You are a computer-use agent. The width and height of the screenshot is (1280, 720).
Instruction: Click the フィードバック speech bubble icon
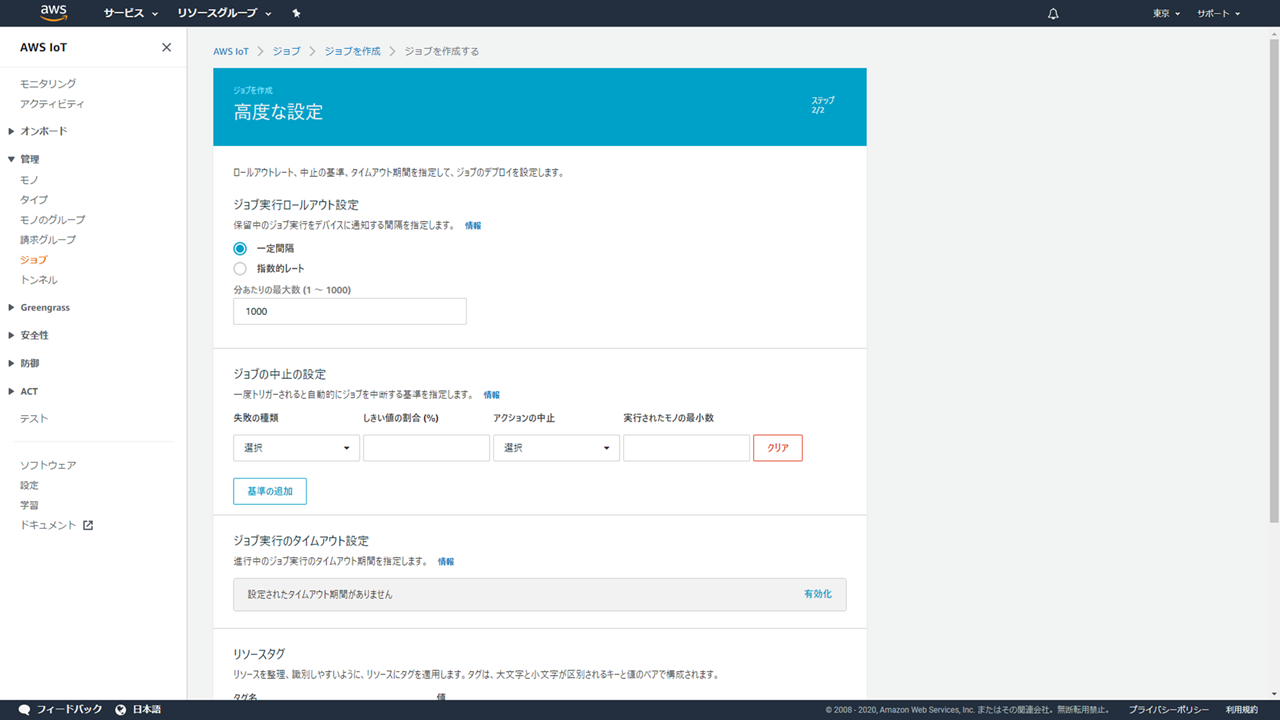[24, 709]
